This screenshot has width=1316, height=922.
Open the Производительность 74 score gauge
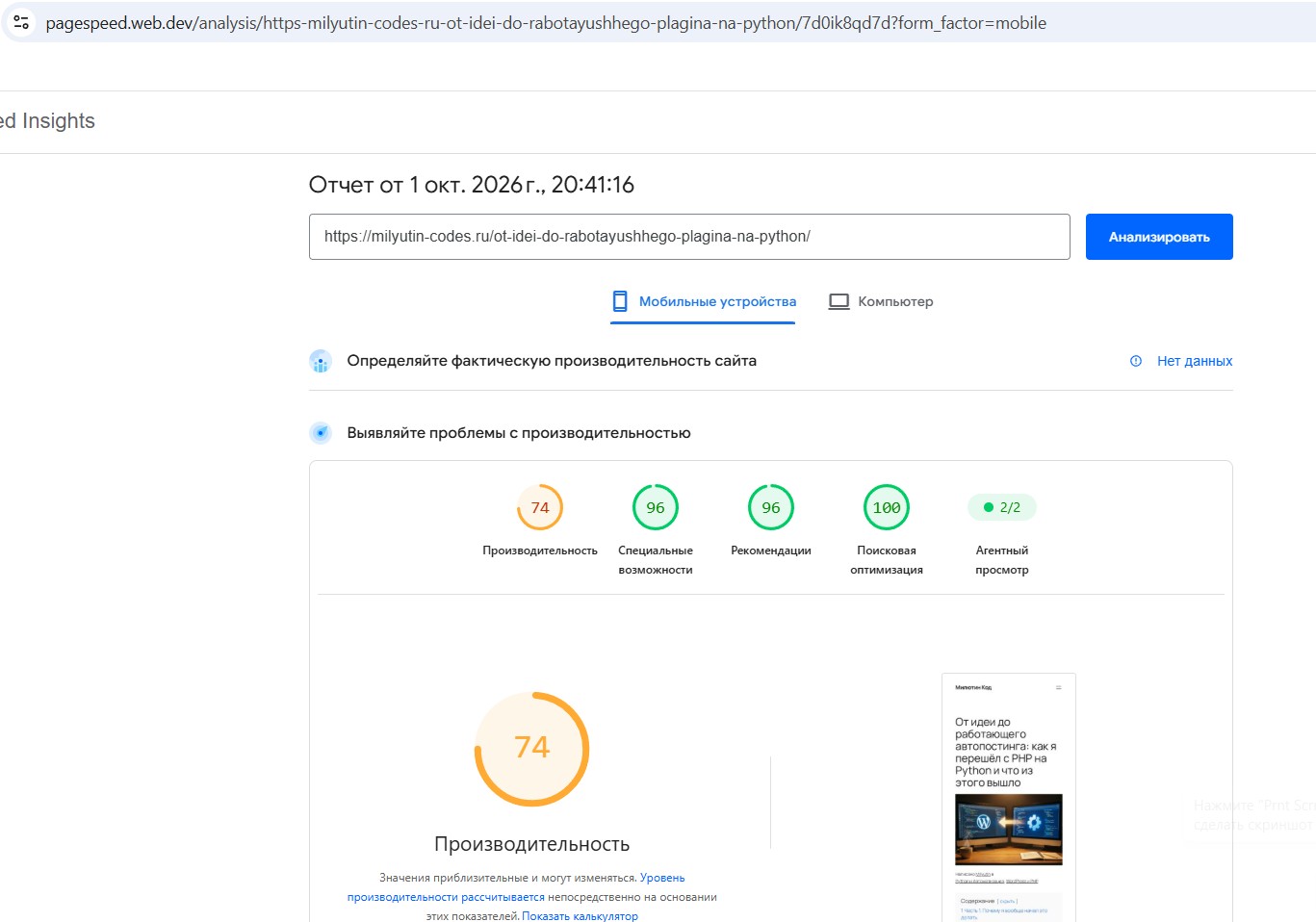[540, 507]
